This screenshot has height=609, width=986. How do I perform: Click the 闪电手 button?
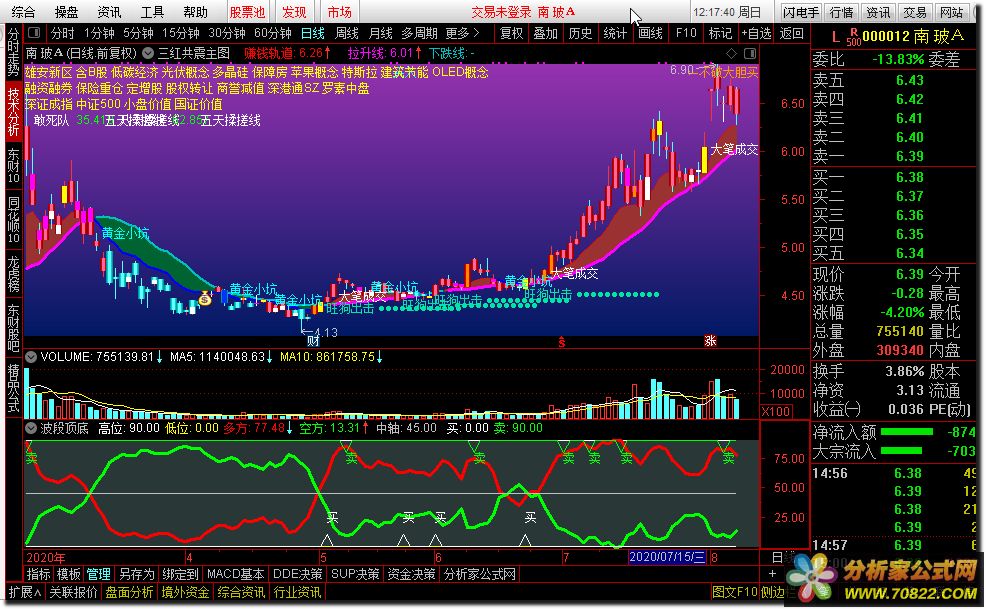point(801,12)
